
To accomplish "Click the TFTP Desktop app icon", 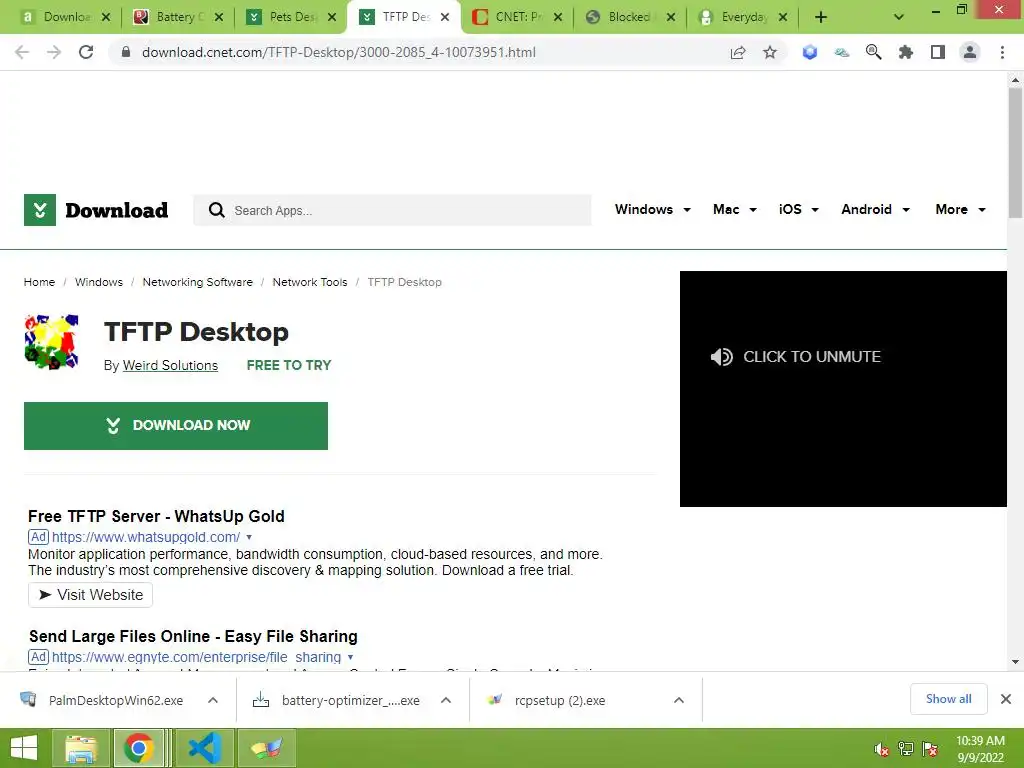I will coord(51,342).
